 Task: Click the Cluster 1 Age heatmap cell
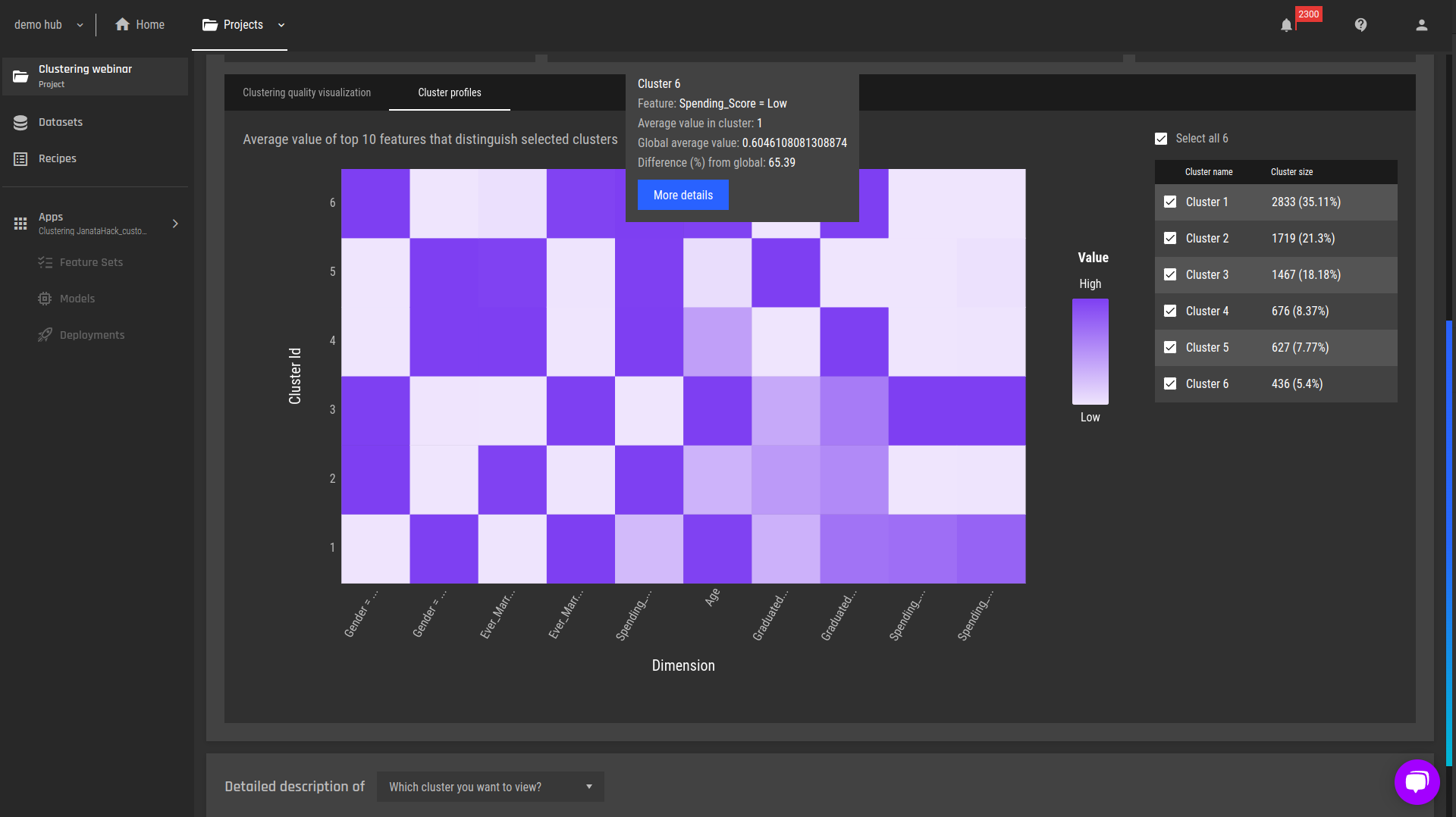[x=717, y=549]
